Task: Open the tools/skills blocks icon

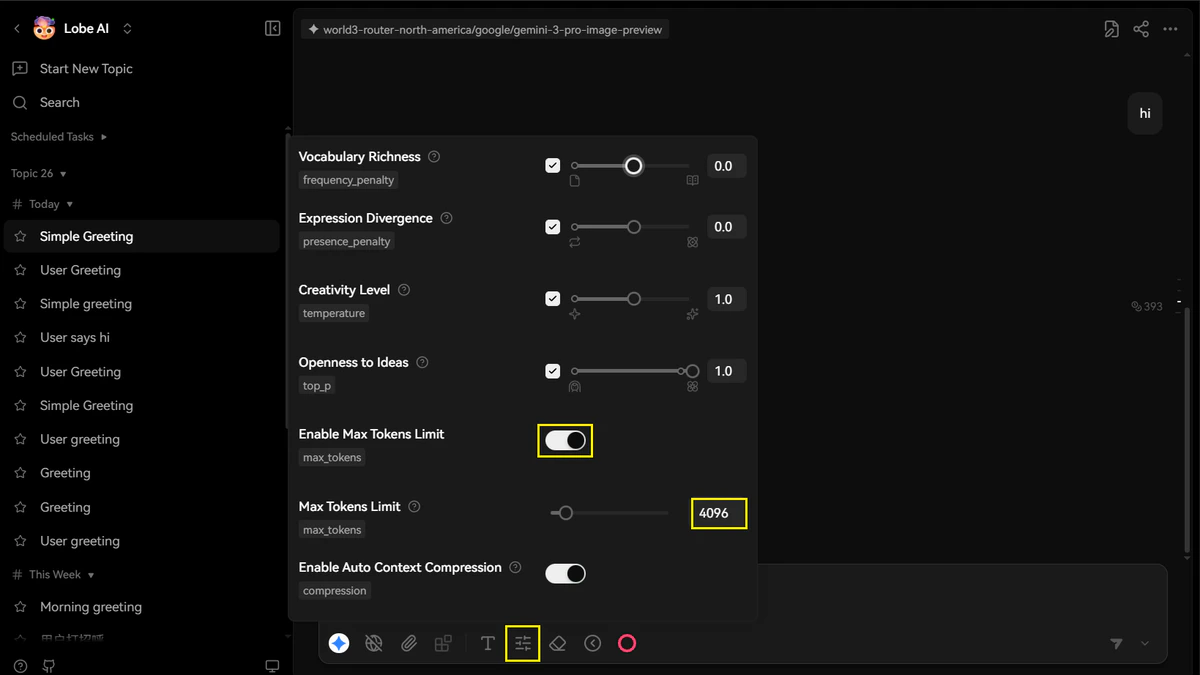Action: coord(443,643)
